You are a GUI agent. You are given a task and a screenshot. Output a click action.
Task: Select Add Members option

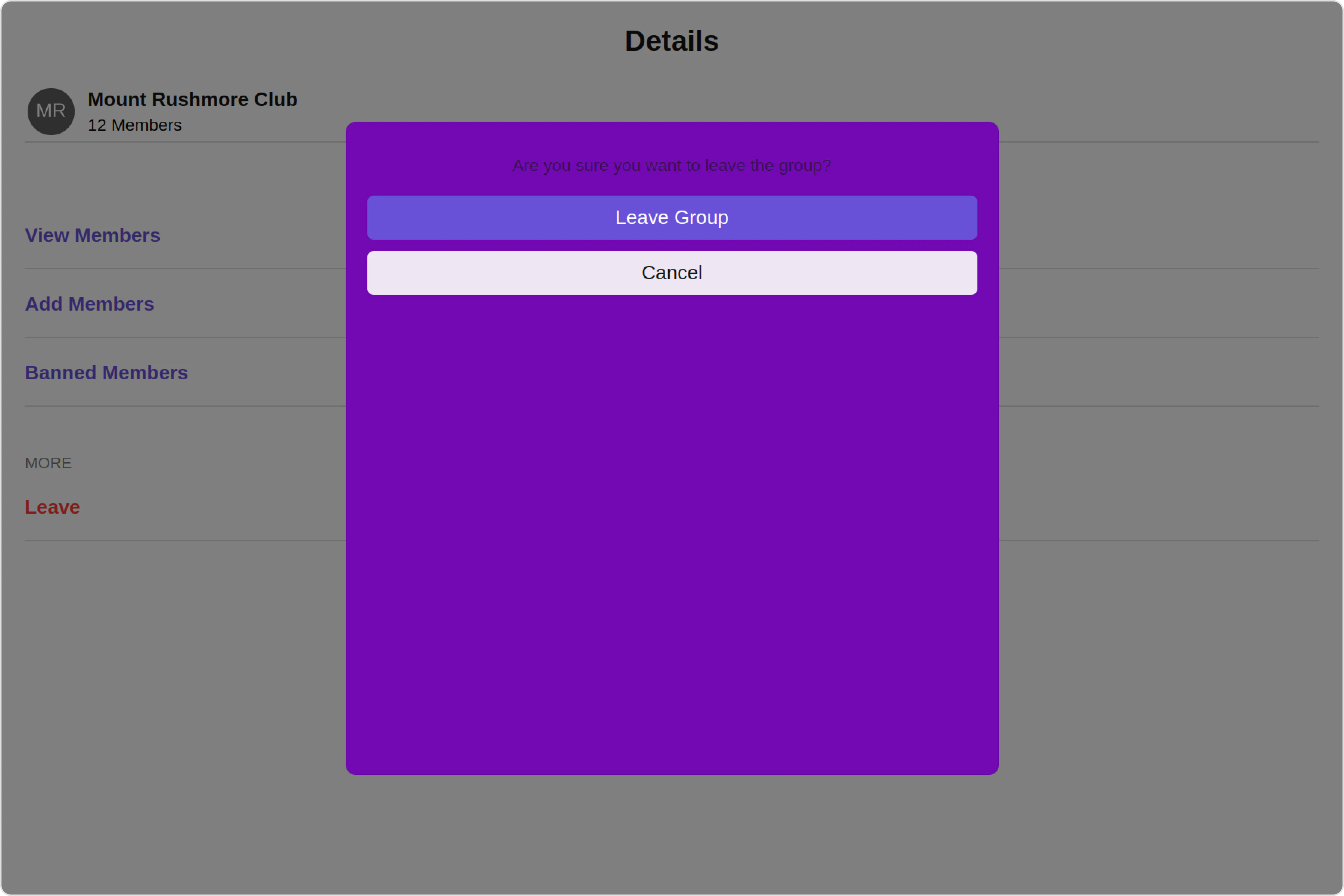(90, 304)
